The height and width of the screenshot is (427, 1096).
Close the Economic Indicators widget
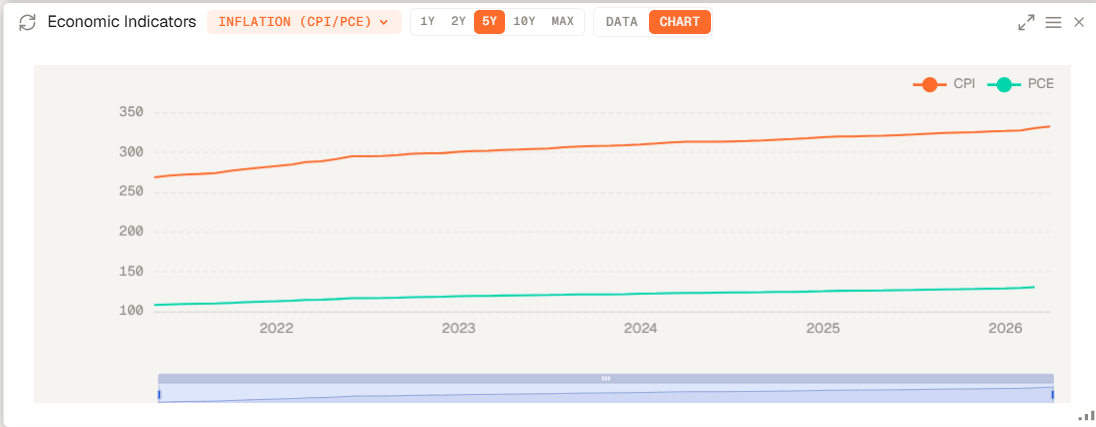pos(1079,22)
